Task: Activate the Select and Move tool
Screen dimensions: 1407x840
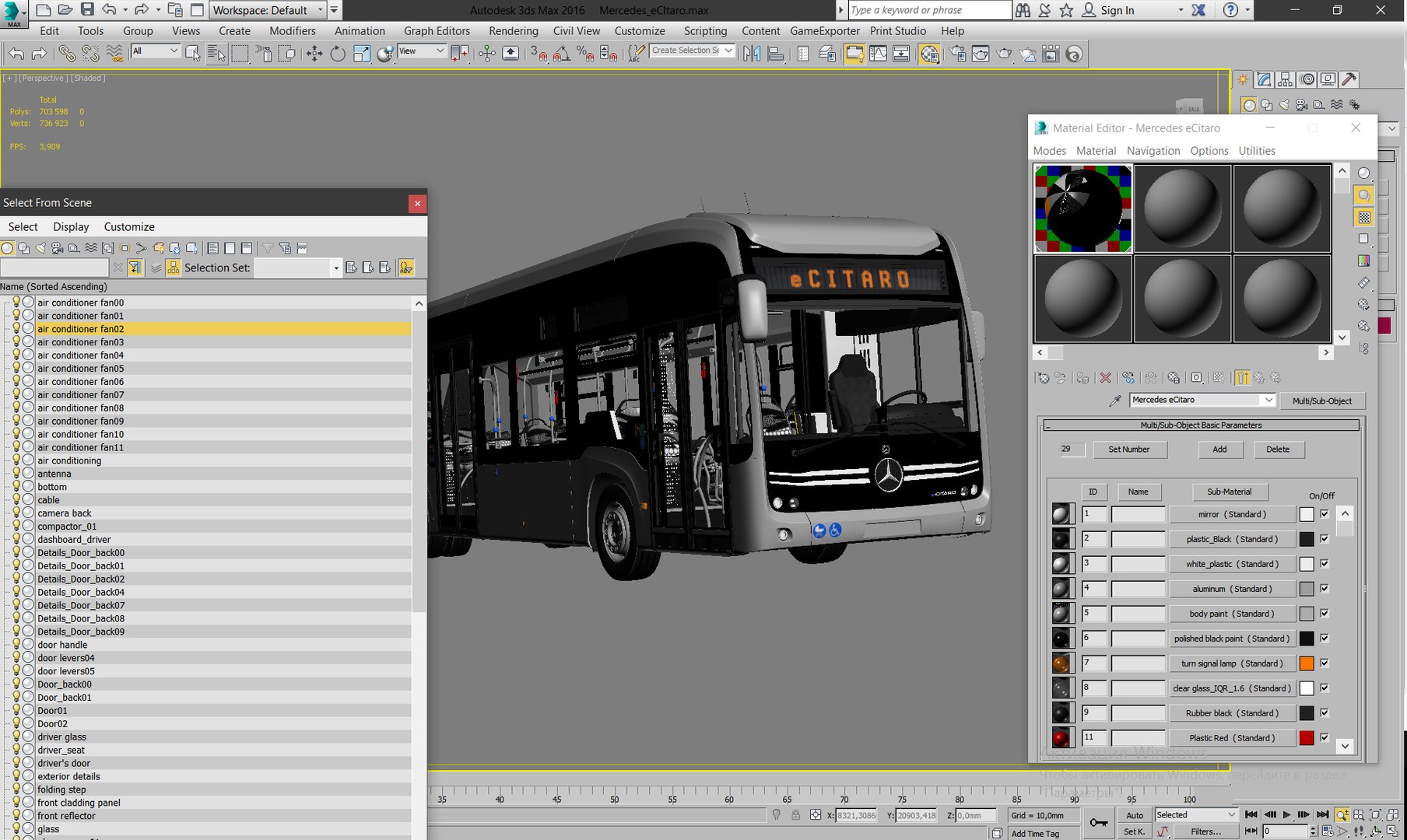Action: 314,54
